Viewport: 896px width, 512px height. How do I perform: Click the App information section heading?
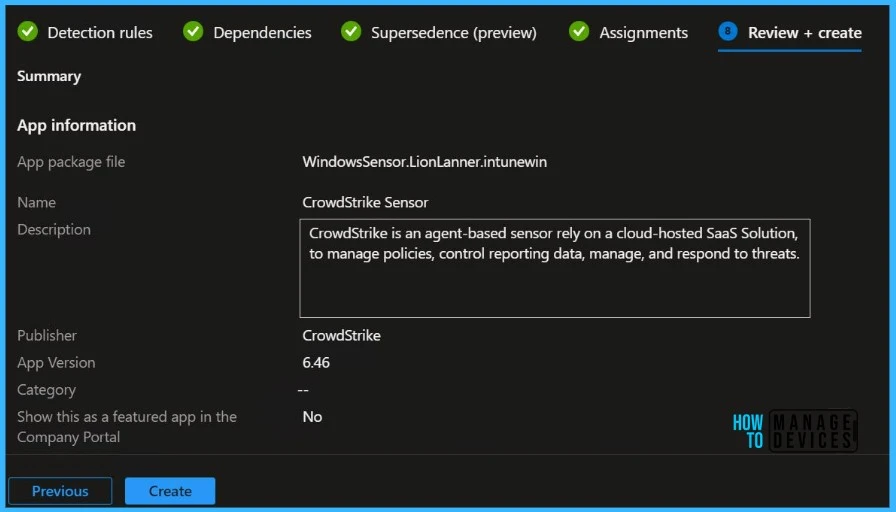[76, 125]
